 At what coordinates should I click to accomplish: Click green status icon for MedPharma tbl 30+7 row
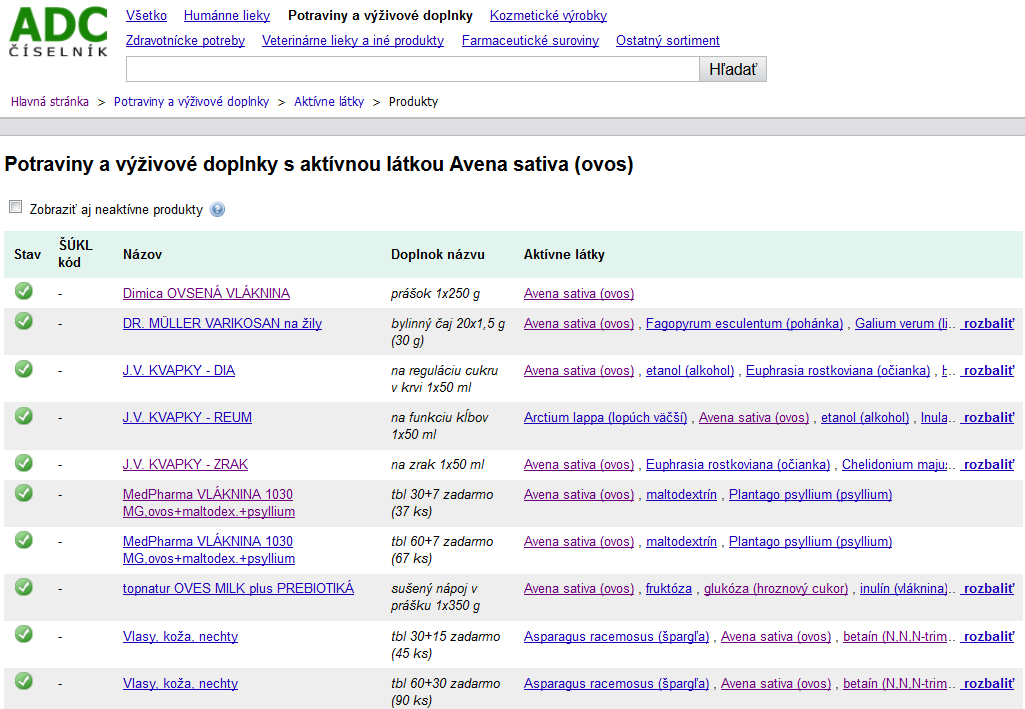(24, 493)
